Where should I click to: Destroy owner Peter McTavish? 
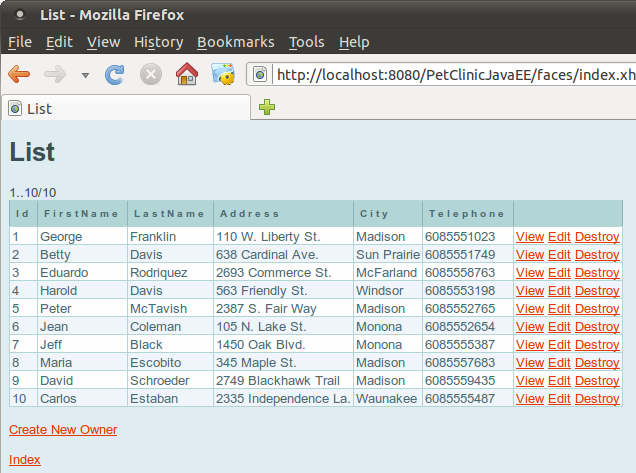pos(597,309)
